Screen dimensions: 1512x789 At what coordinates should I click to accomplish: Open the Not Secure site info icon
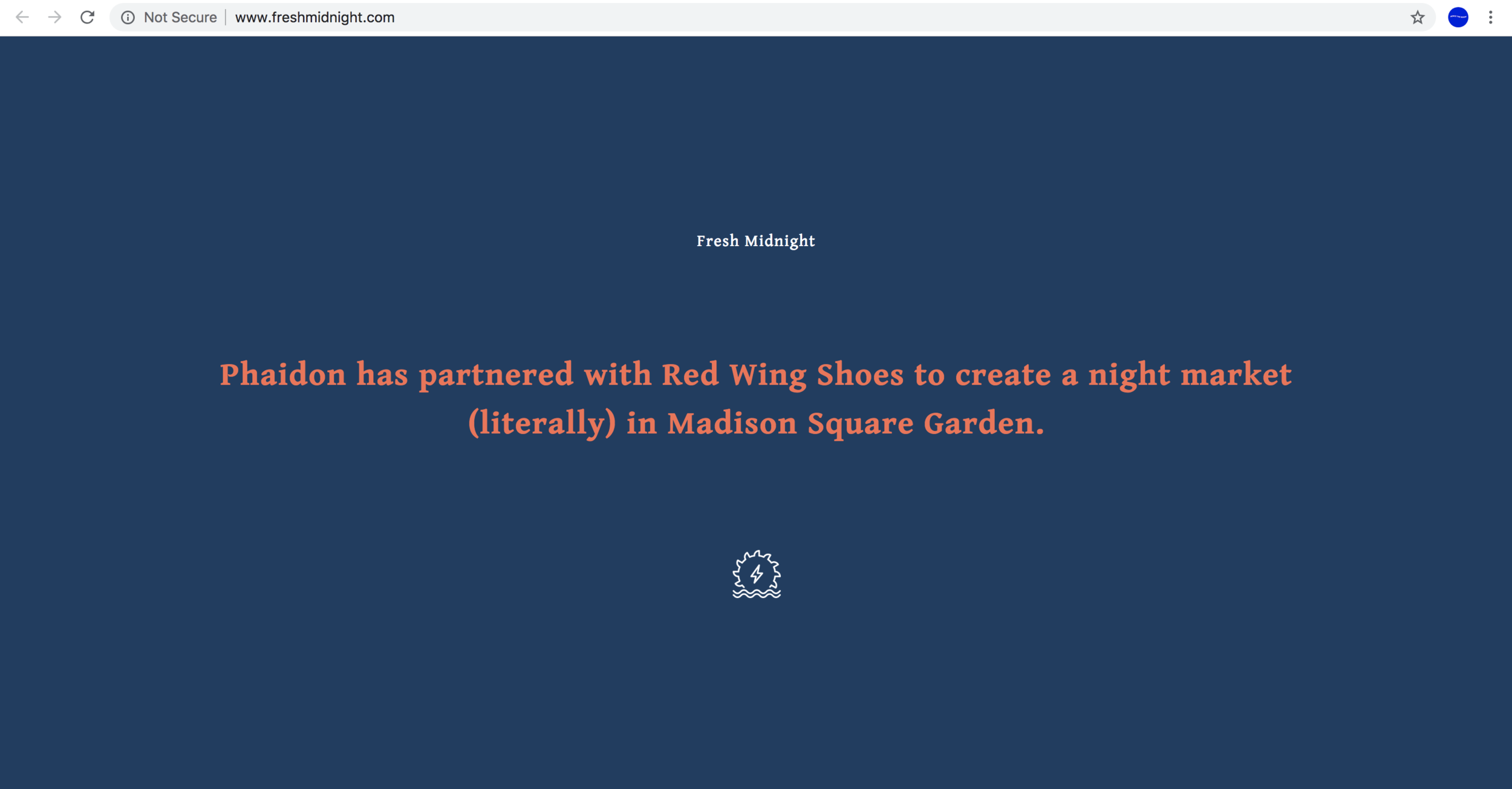(x=128, y=18)
